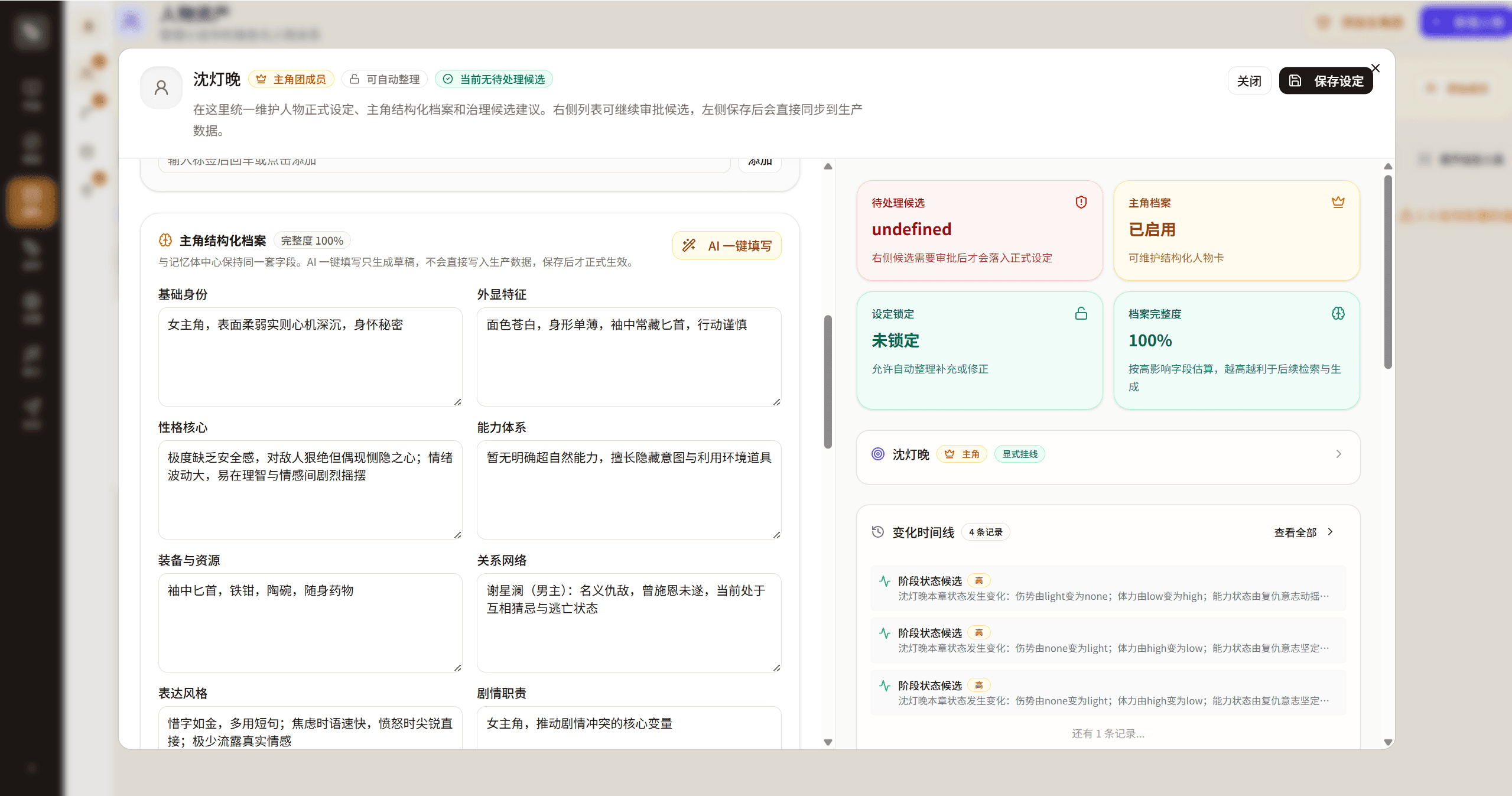The width and height of the screenshot is (1512, 796).
Task: Toggle the 显式挂线 badge for 沈灯晚
Action: tap(1019, 454)
